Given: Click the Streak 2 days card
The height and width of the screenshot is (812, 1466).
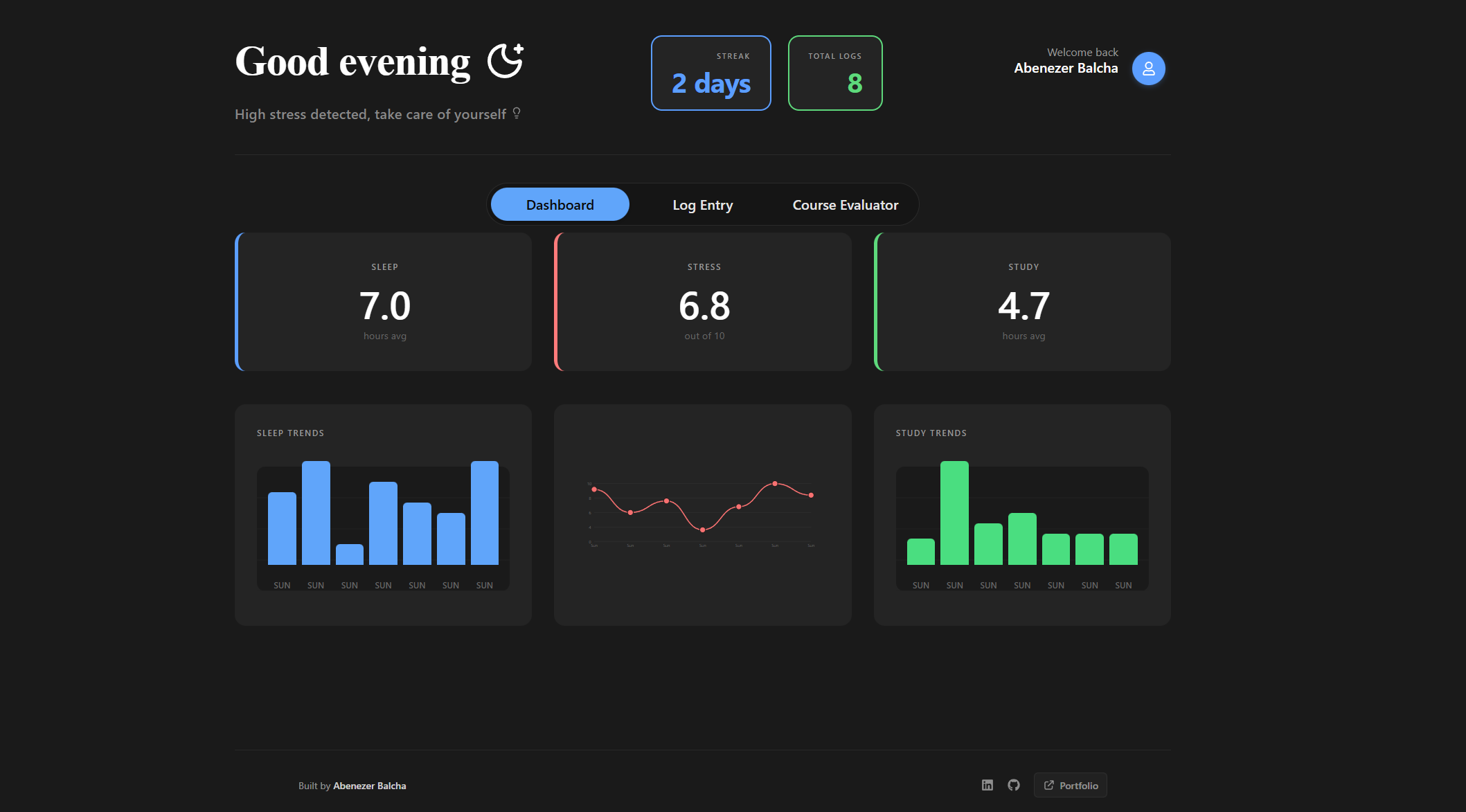Looking at the screenshot, I should 711,73.
